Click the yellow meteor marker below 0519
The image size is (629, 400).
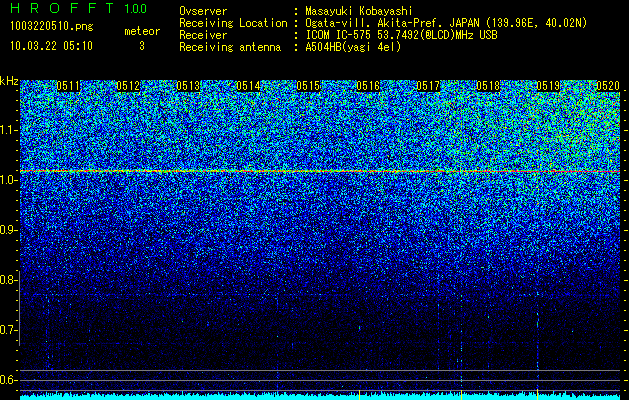click(538, 395)
